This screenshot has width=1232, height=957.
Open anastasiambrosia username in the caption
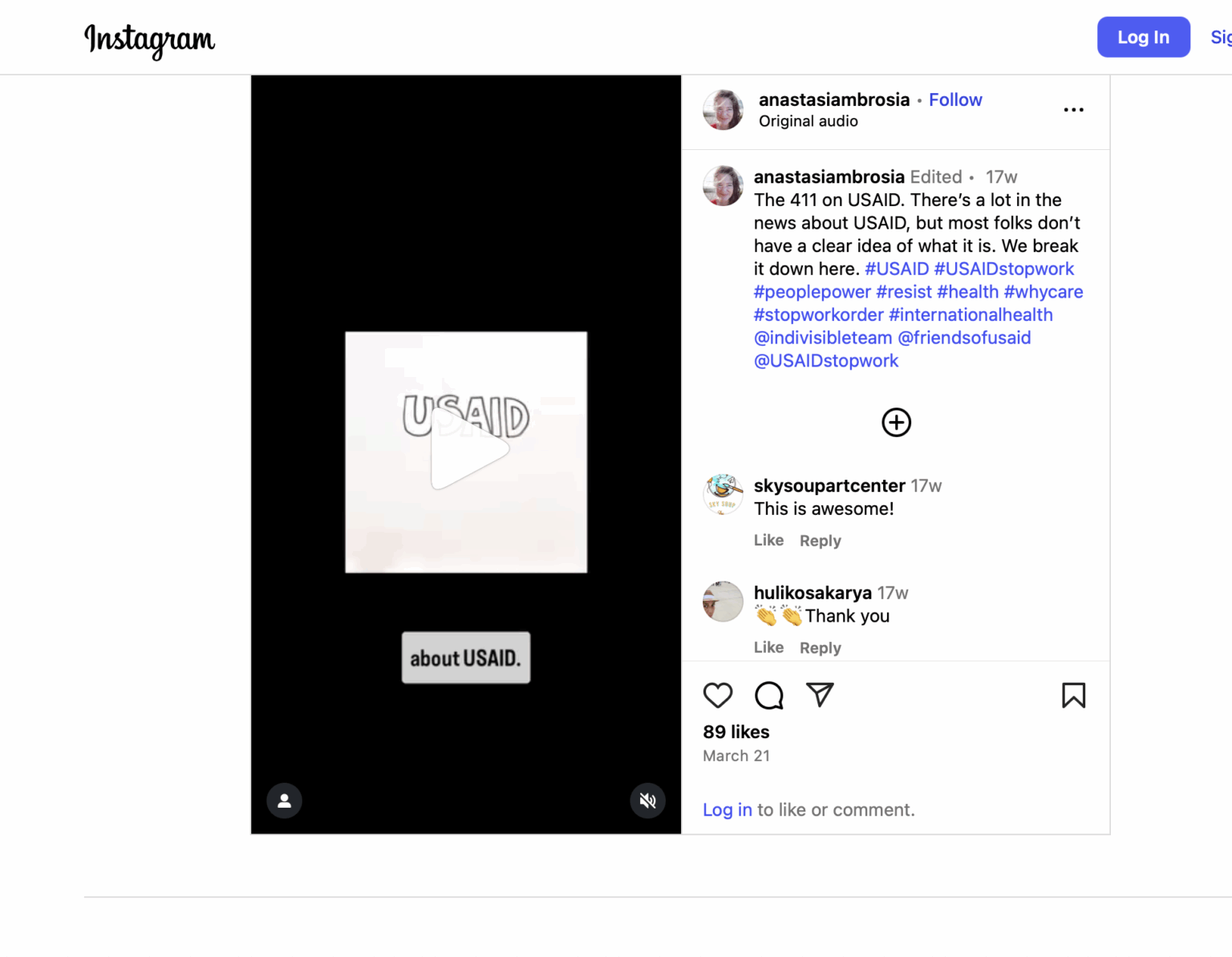pyautogui.click(x=829, y=176)
